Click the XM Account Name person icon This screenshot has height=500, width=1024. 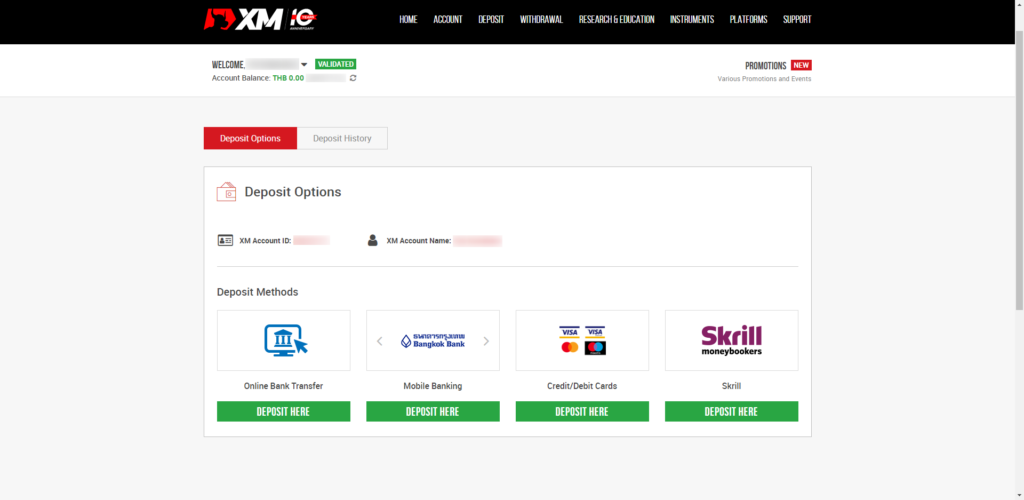tap(373, 240)
